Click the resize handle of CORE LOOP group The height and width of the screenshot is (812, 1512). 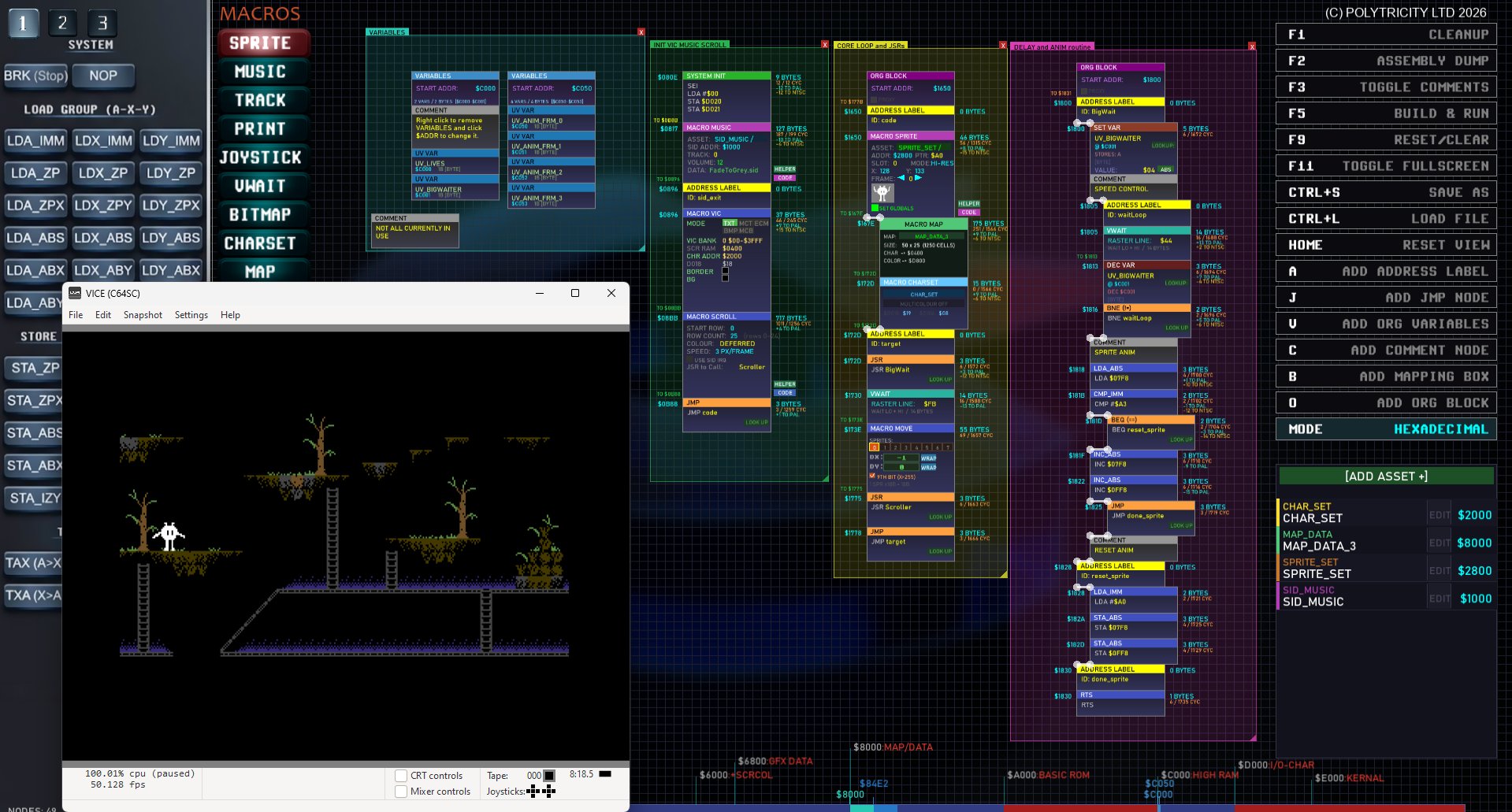click(x=1004, y=574)
